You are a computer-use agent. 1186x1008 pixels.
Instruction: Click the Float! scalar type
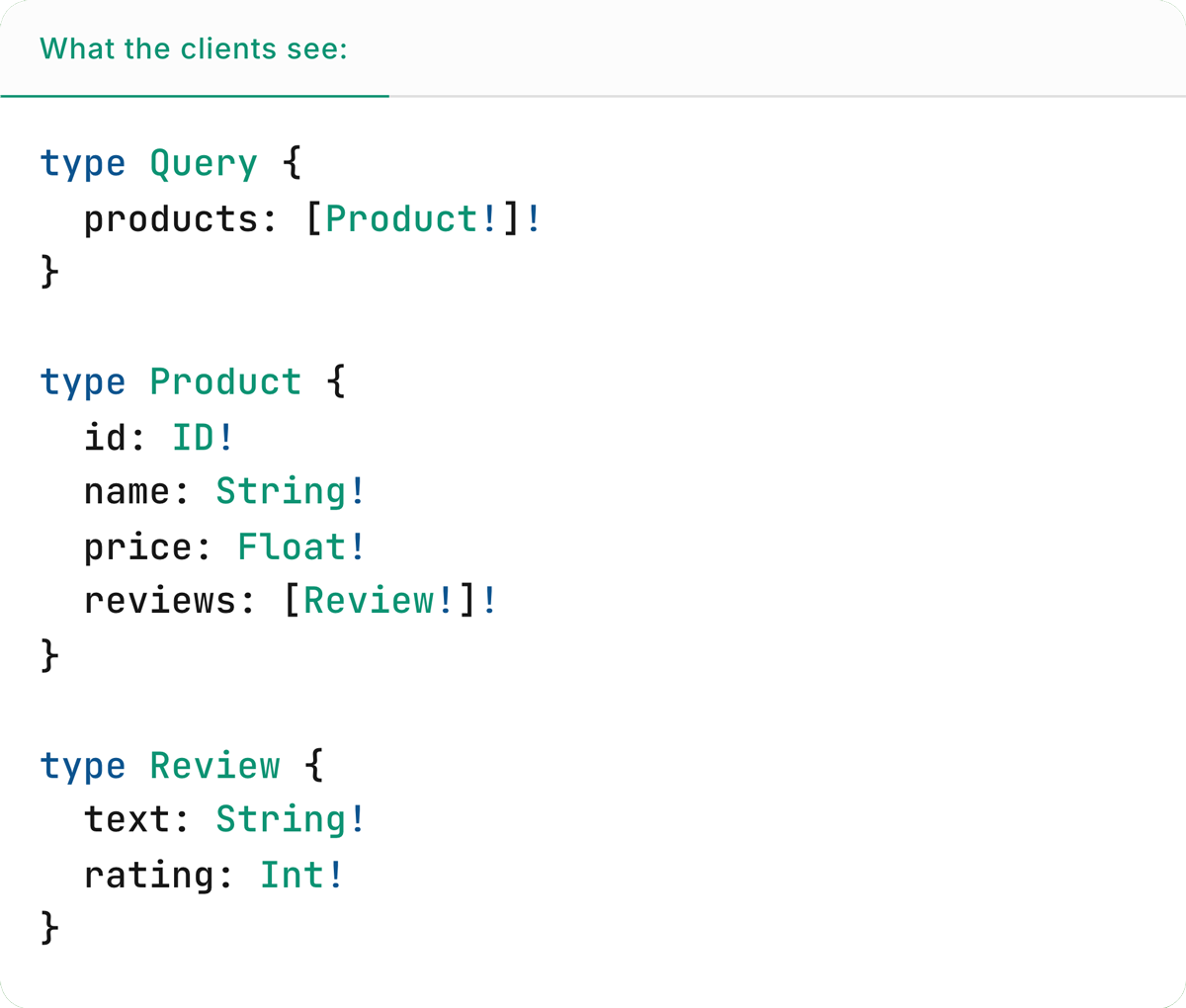click(x=299, y=546)
